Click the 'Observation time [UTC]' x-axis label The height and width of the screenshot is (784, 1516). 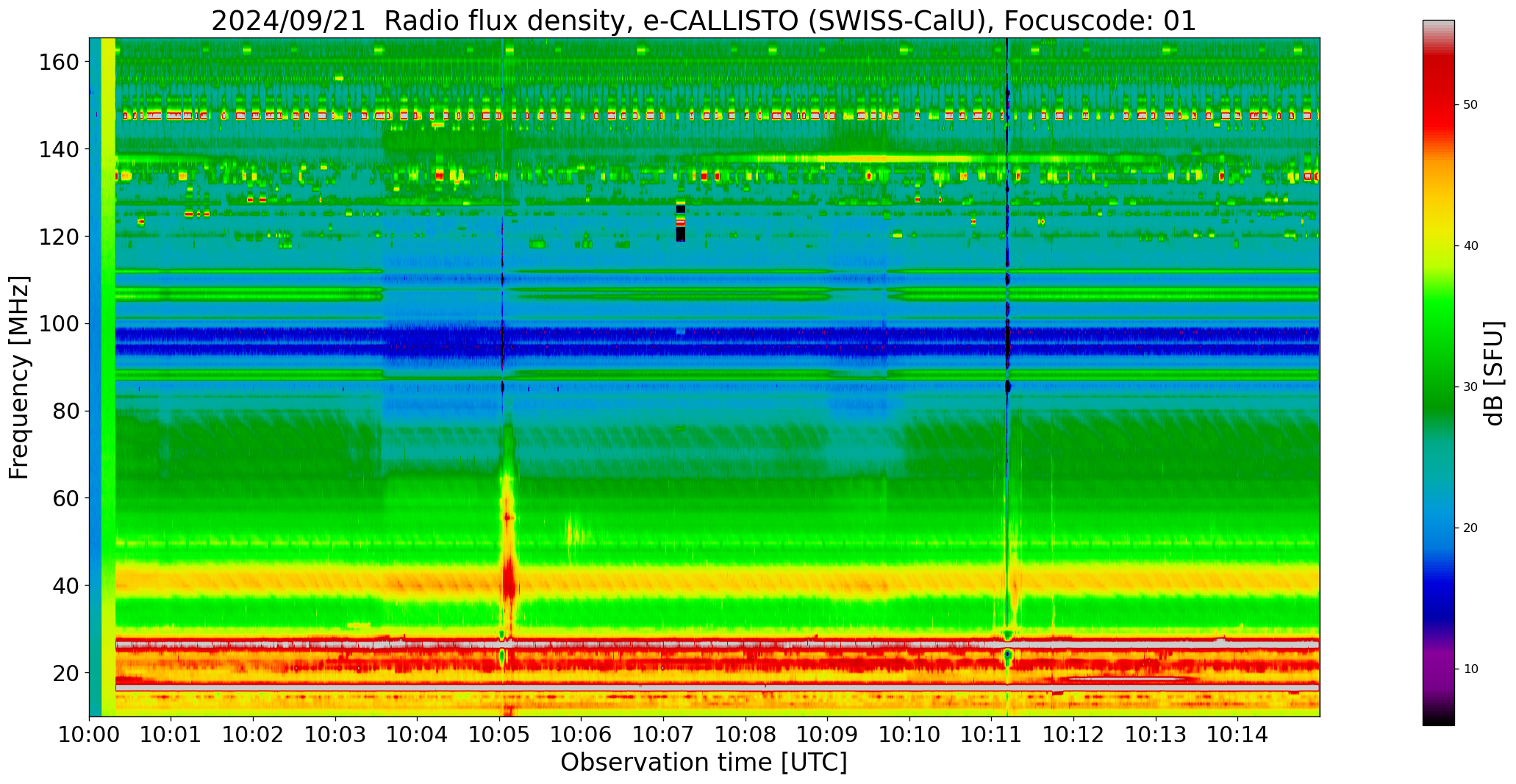[x=704, y=762]
